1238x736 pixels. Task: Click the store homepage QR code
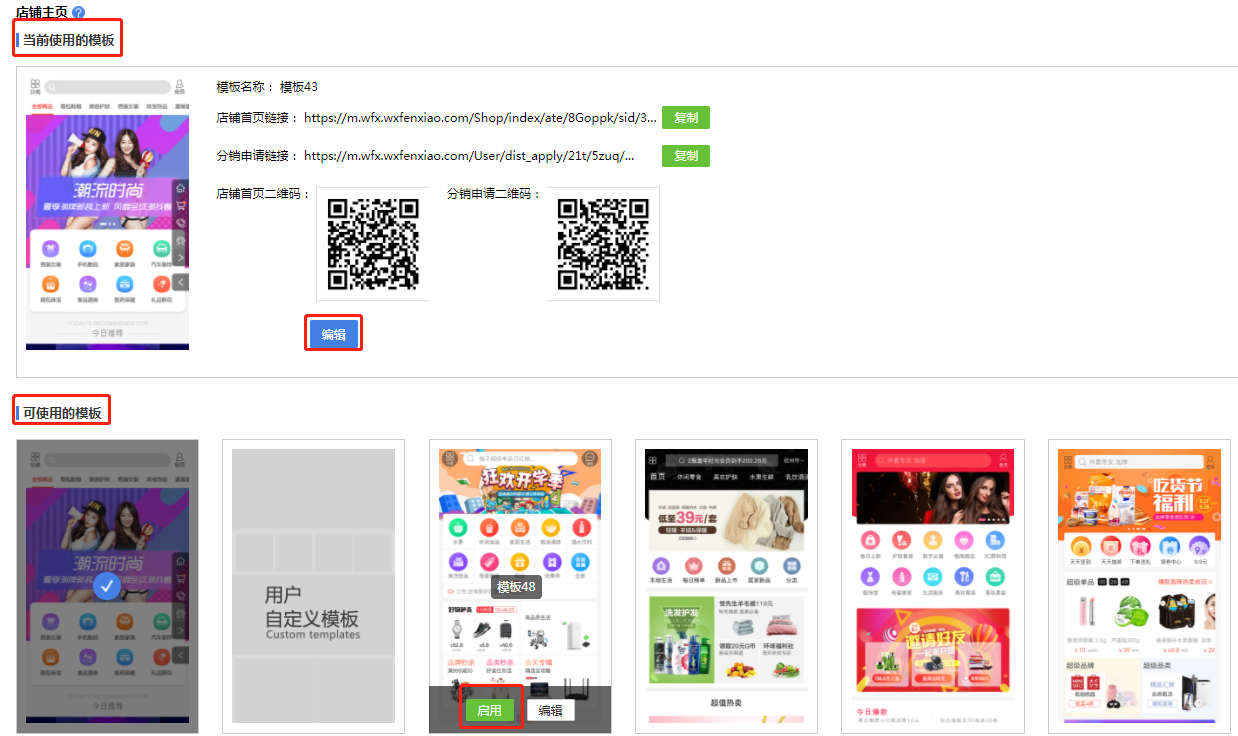click(x=373, y=244)
